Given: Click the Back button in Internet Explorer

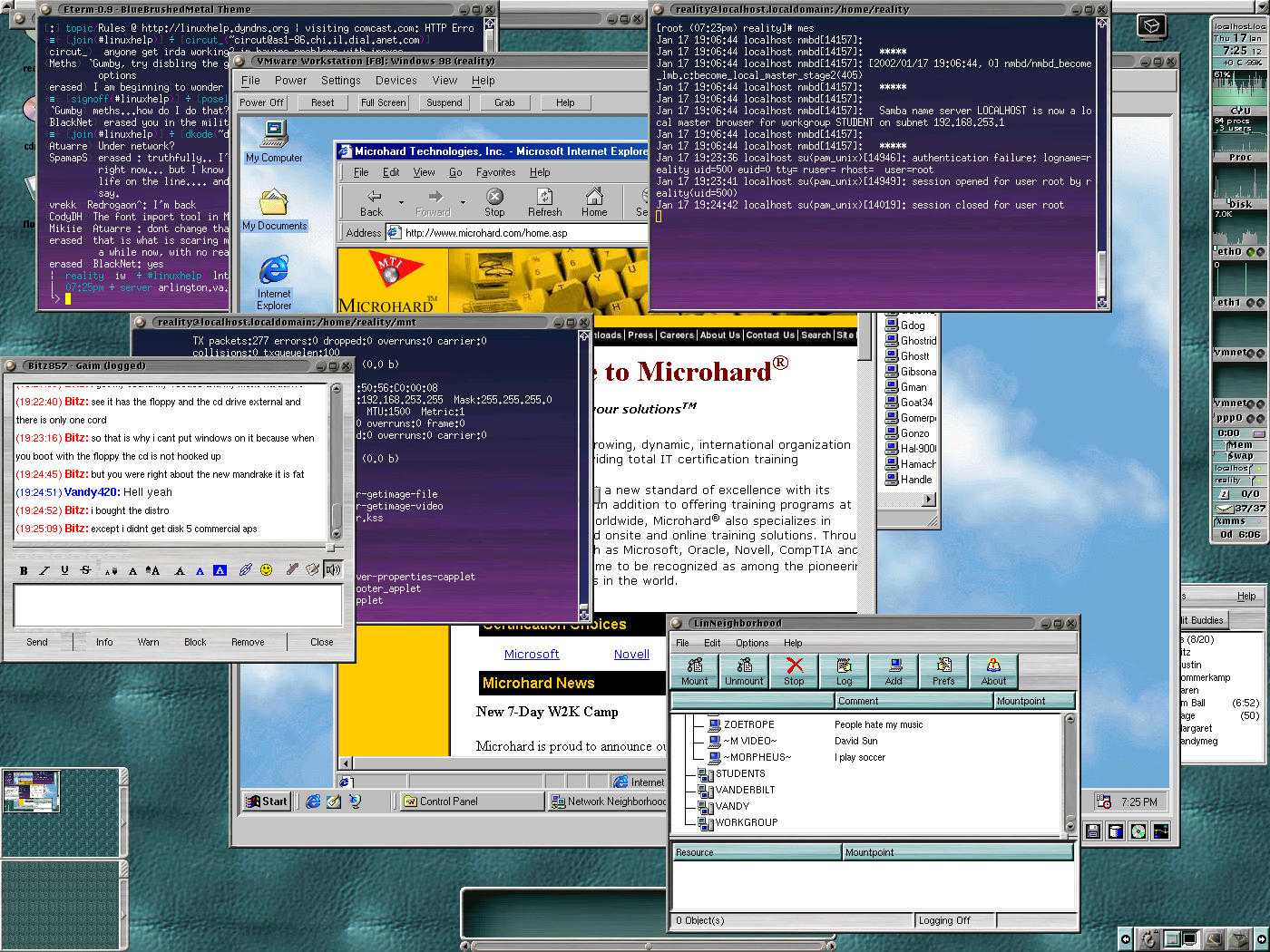Looking at the screenshot, I should (x=372, y=202).
